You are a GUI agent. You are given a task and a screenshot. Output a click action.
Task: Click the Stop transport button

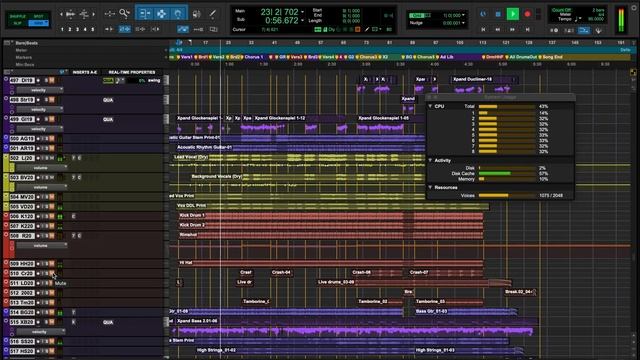click(x=498, y=14)
